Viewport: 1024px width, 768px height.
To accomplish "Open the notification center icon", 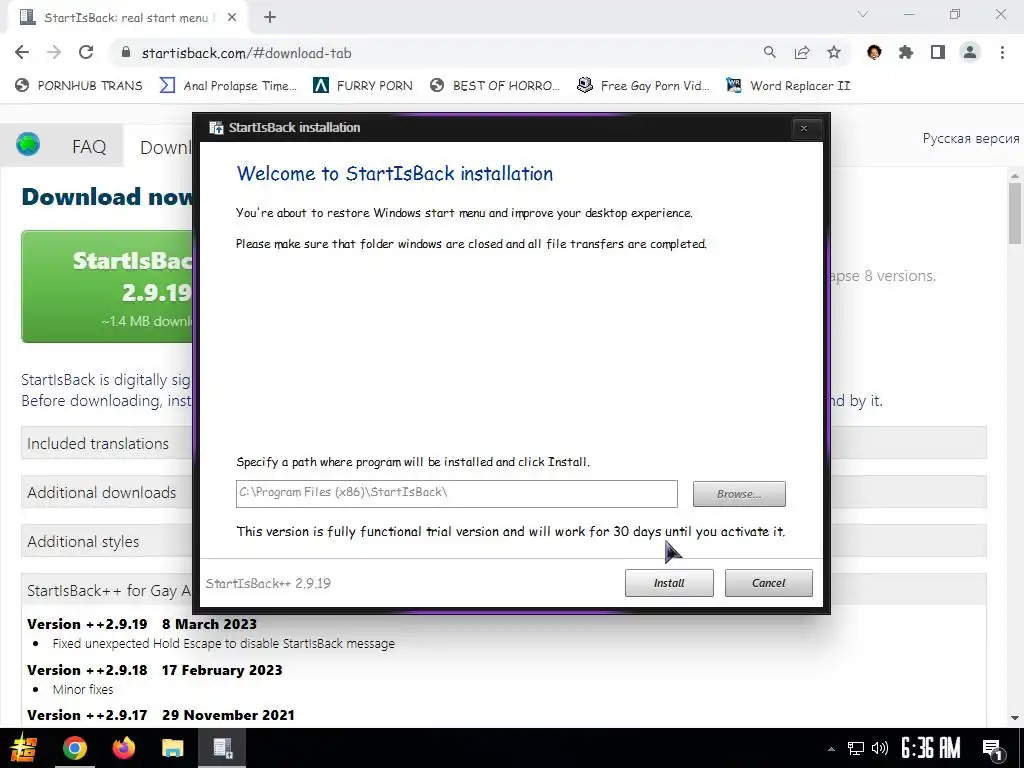I will click(x=993, y=749).
